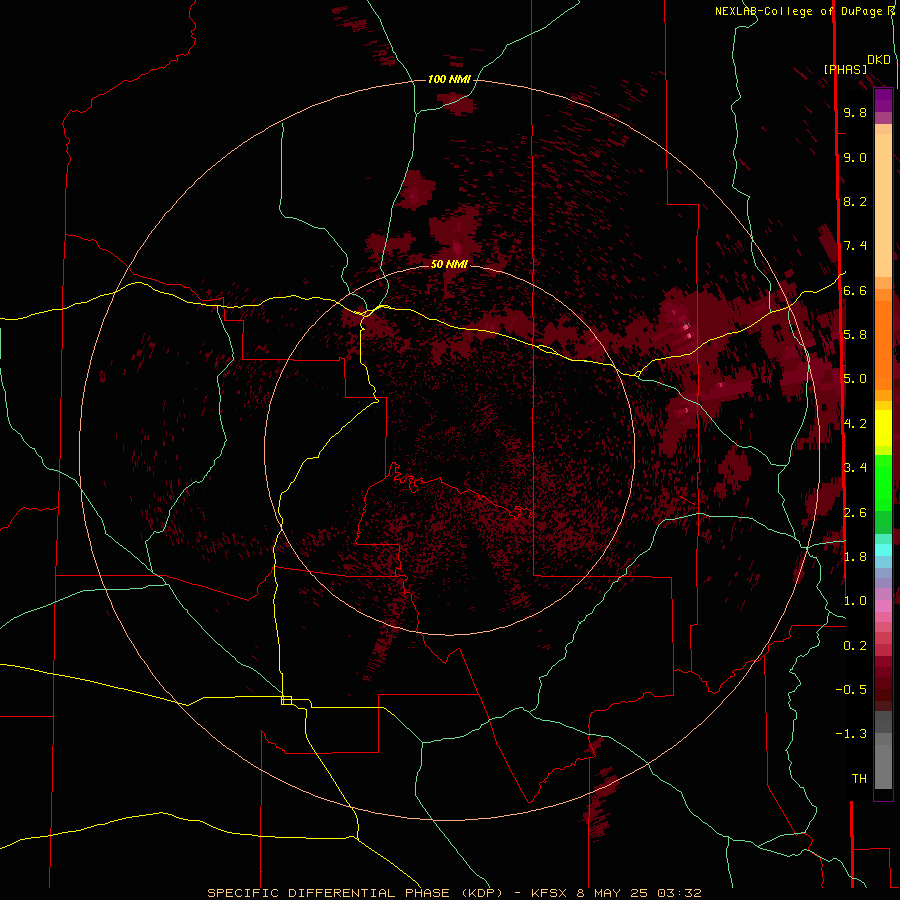
Task: Click the 4.2 legend value
Action: (x=855, y=424)
